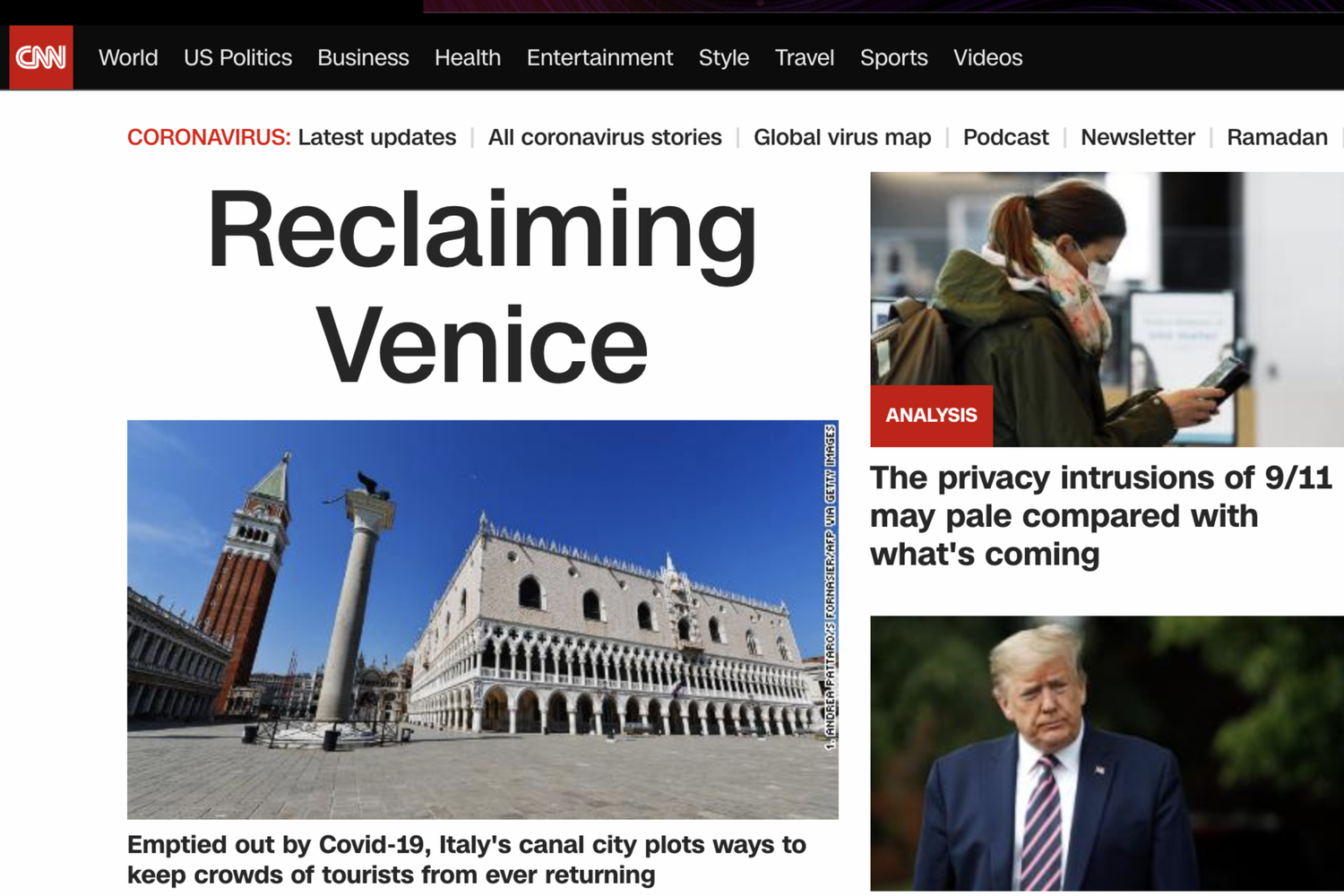The image size is (1344, 896).
Task: Click the Latest updates coronavirus link
Action: (377, 137)
